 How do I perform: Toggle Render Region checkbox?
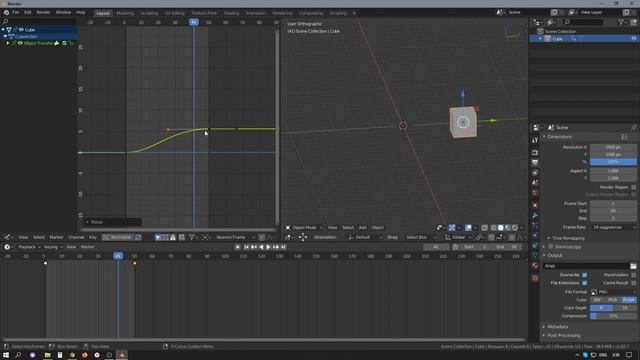pos(633,187)
